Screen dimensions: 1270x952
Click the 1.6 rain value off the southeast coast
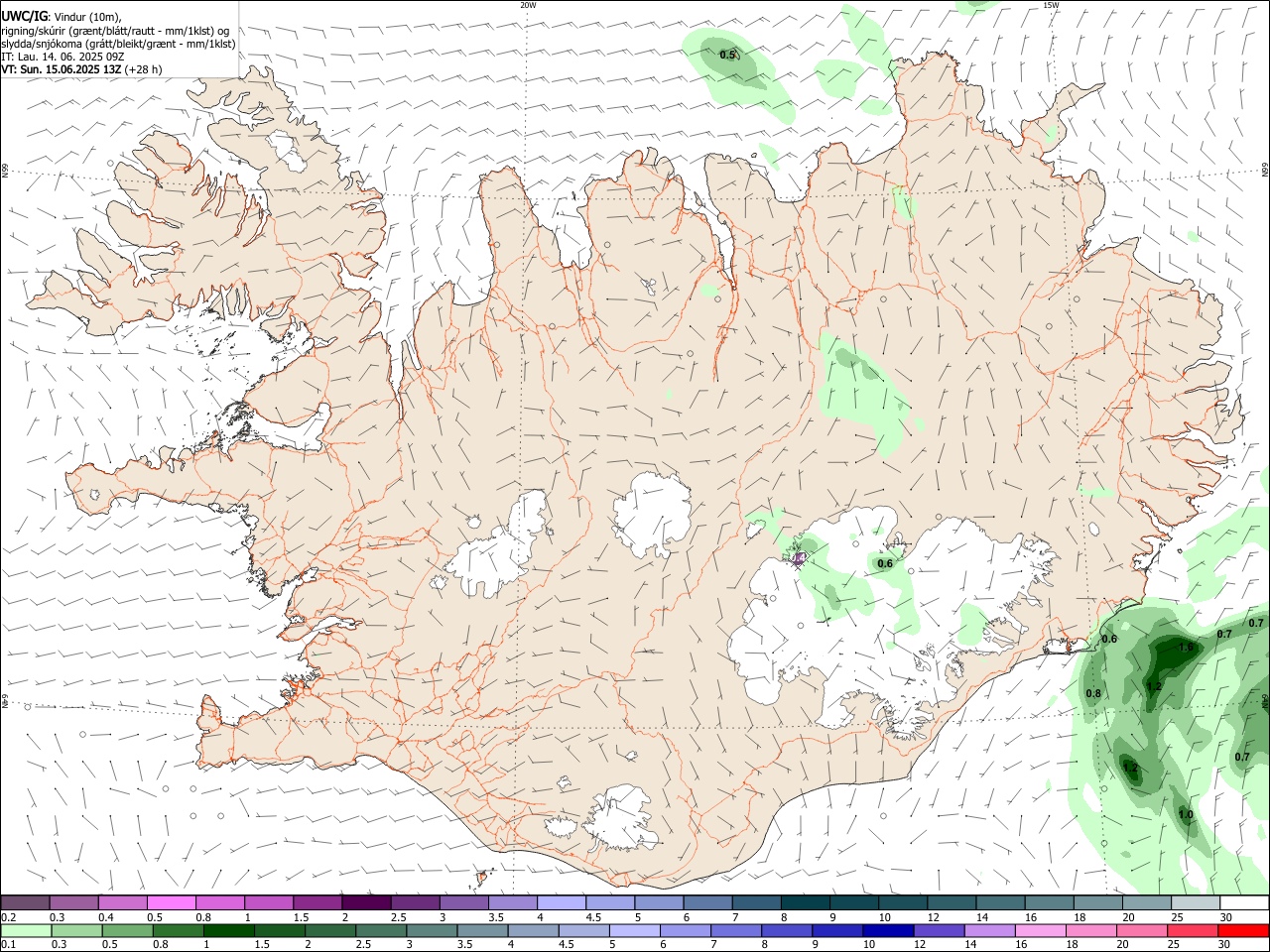click(1186, 647)
